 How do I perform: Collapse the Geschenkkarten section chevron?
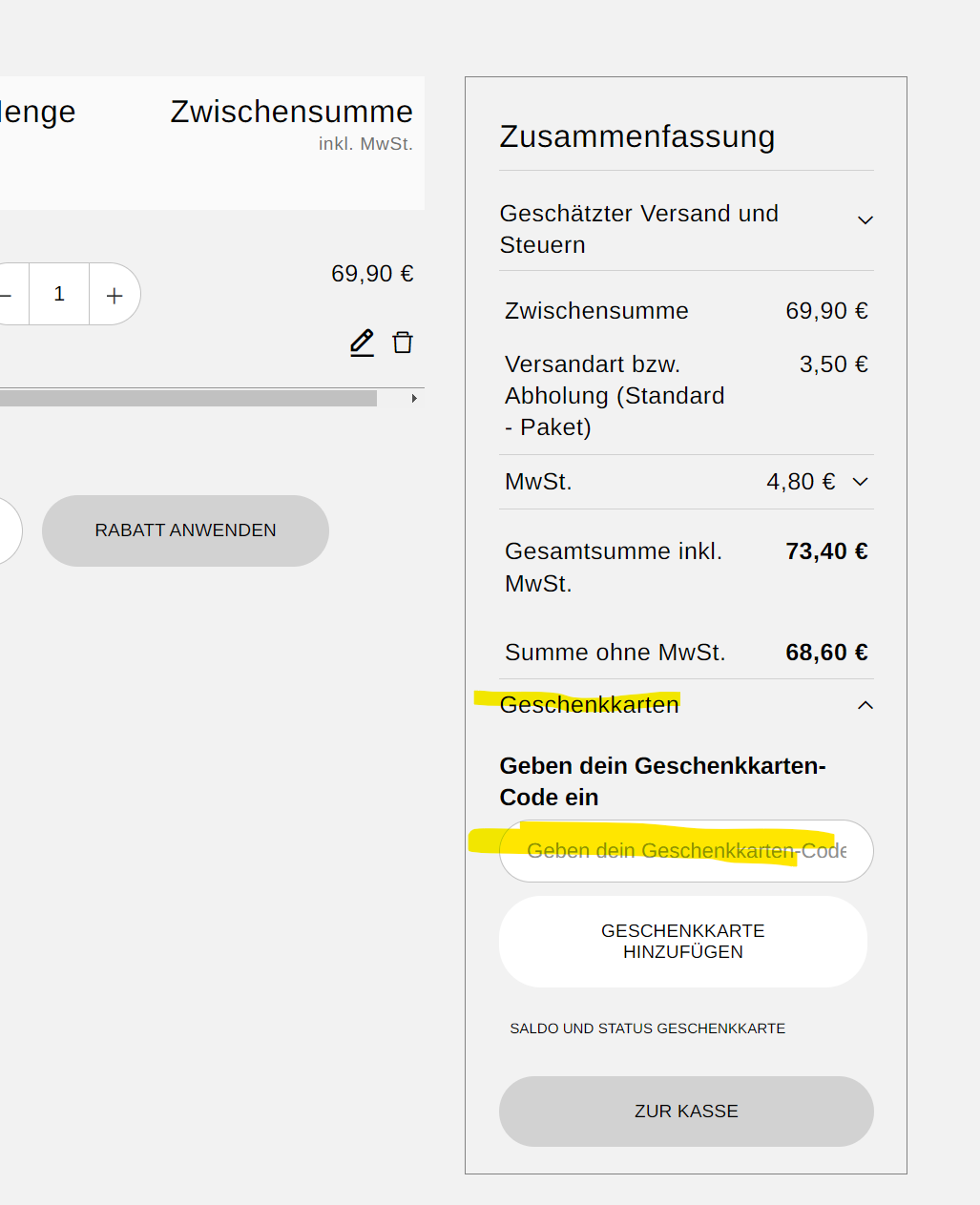[x=865, y=705]
